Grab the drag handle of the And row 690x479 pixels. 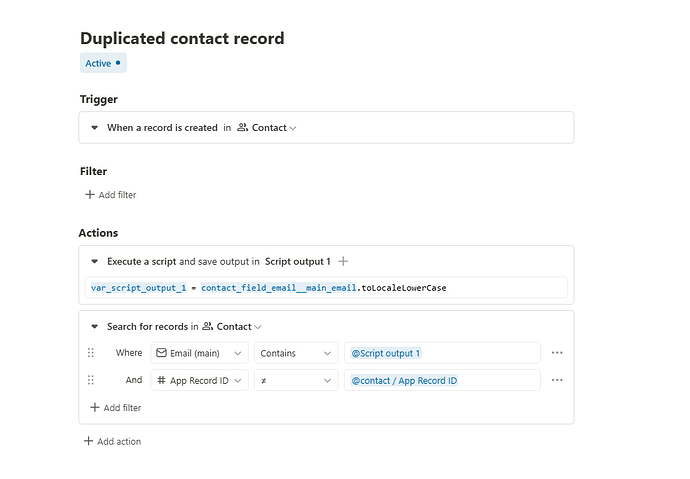[x=91, y=380]
